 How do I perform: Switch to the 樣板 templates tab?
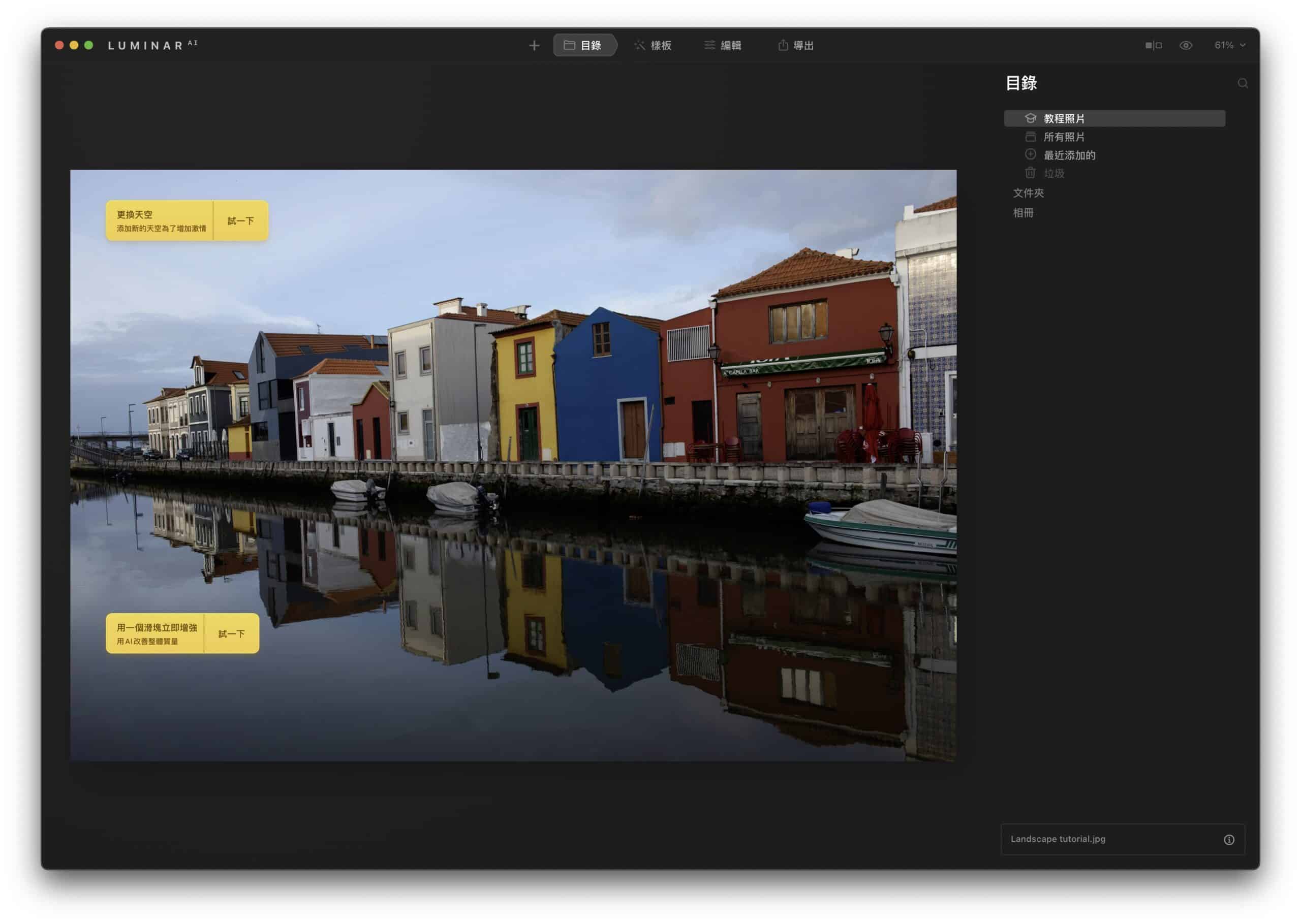point(654,46)
